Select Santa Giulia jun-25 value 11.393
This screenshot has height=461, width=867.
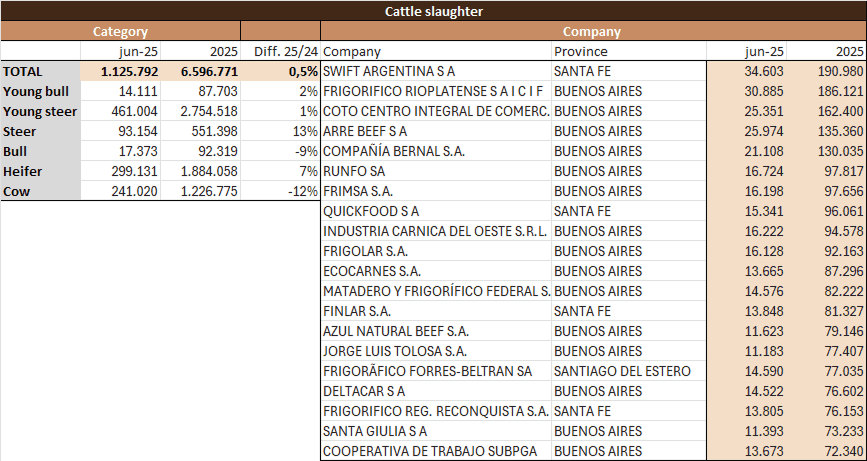tap(746, 431)
